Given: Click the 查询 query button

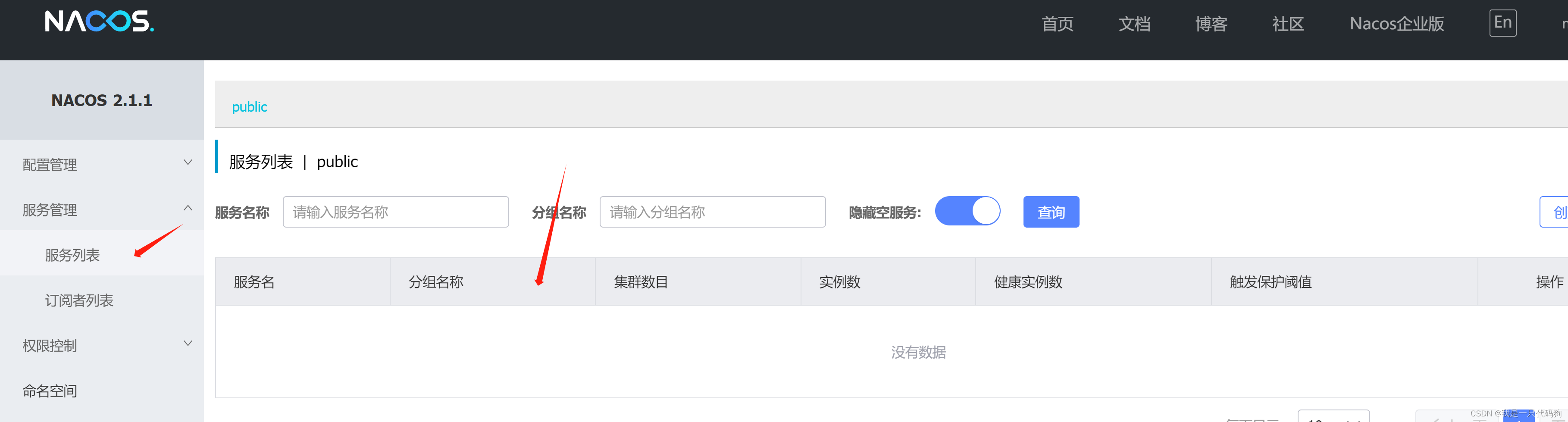Looking at the screenshot, I should click(1051, 212).
